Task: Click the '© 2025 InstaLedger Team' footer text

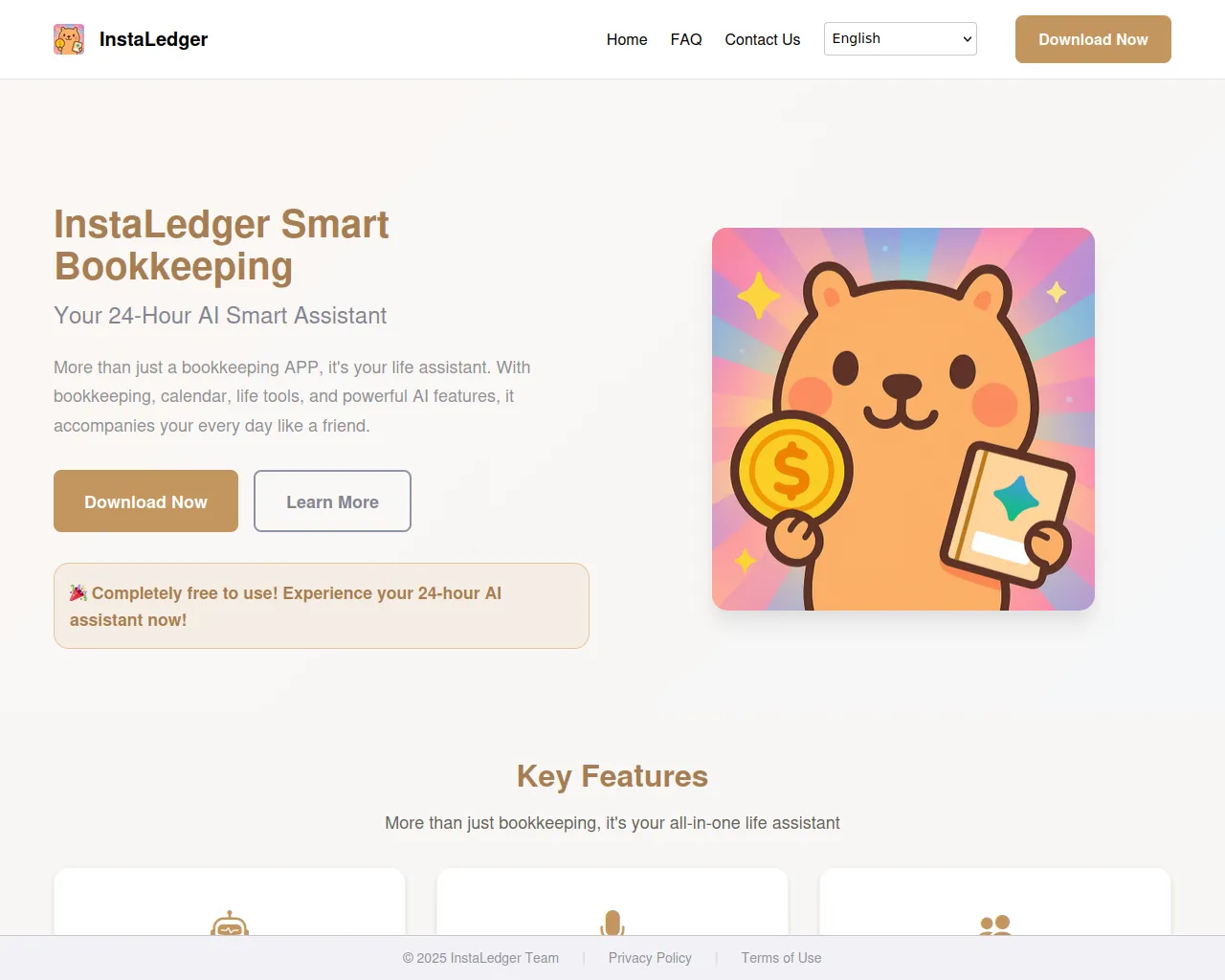Action: 480,958
